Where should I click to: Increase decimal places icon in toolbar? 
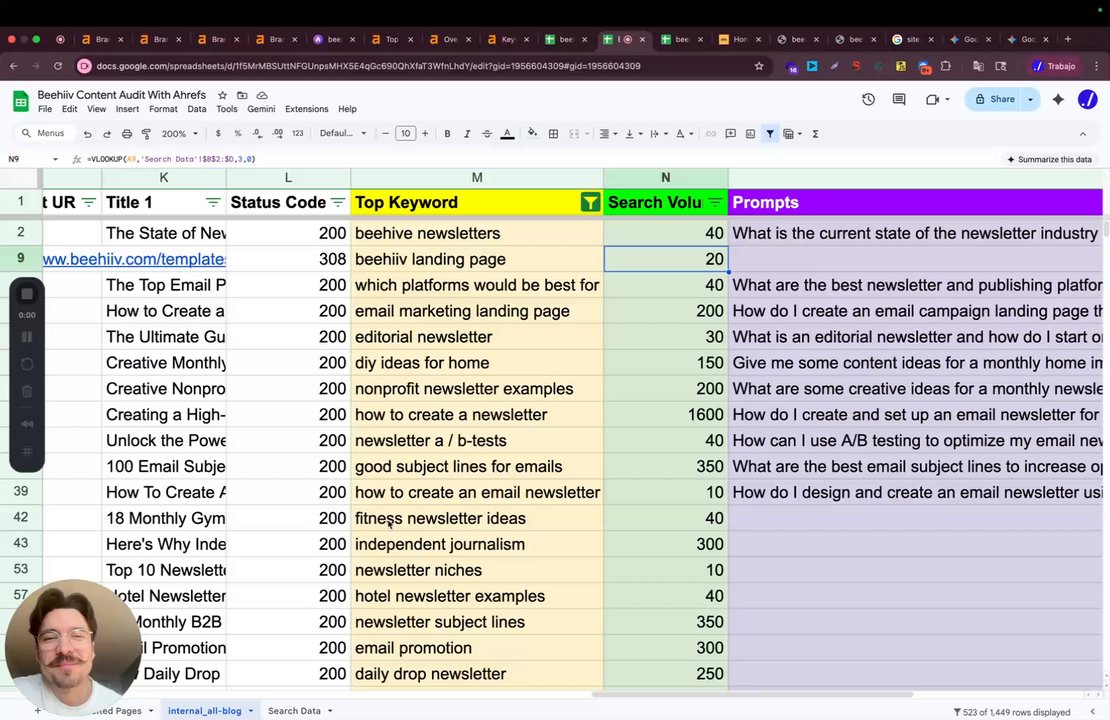(278, 134)
